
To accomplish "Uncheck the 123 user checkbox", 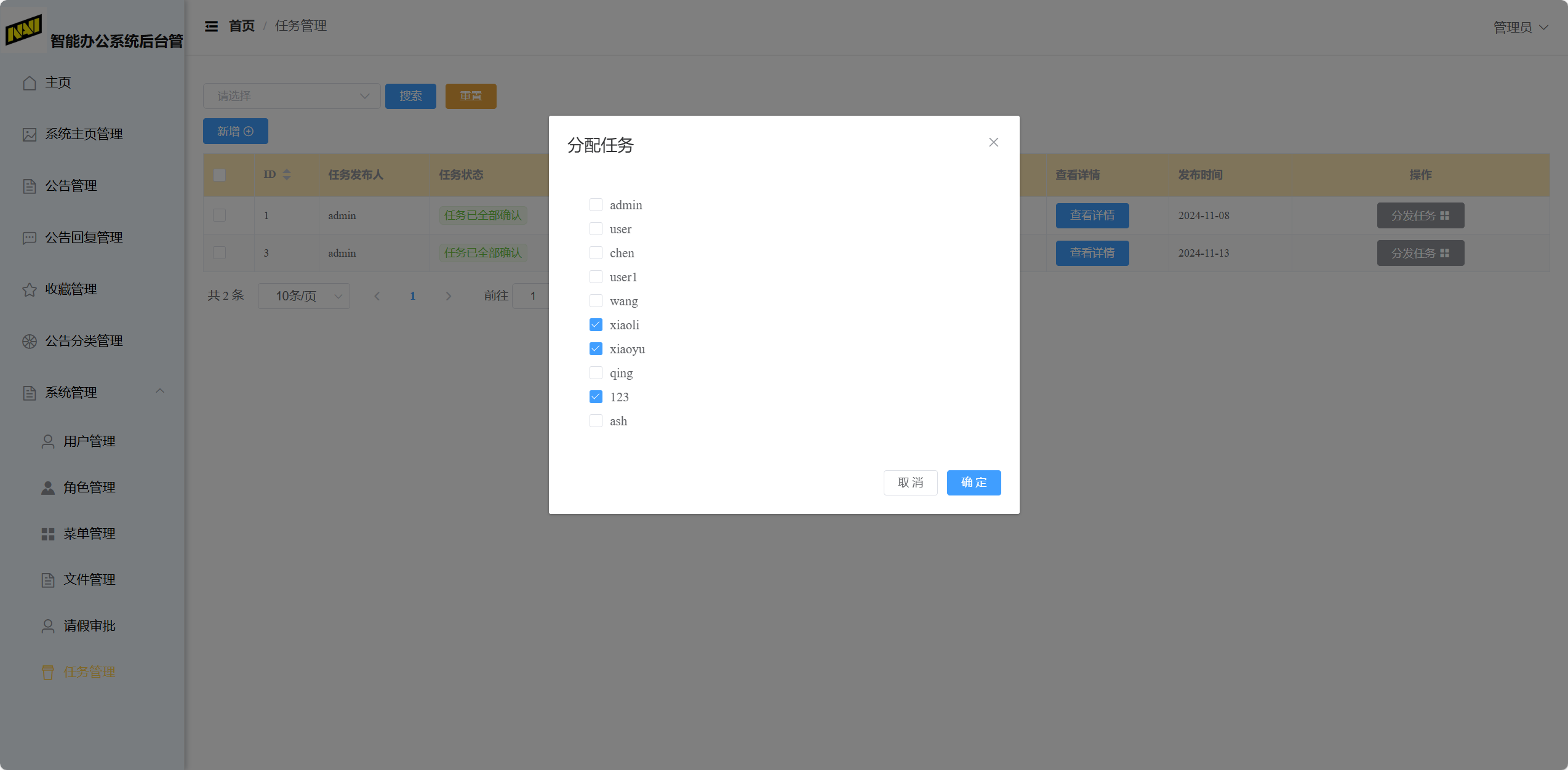I will point(596,397).
